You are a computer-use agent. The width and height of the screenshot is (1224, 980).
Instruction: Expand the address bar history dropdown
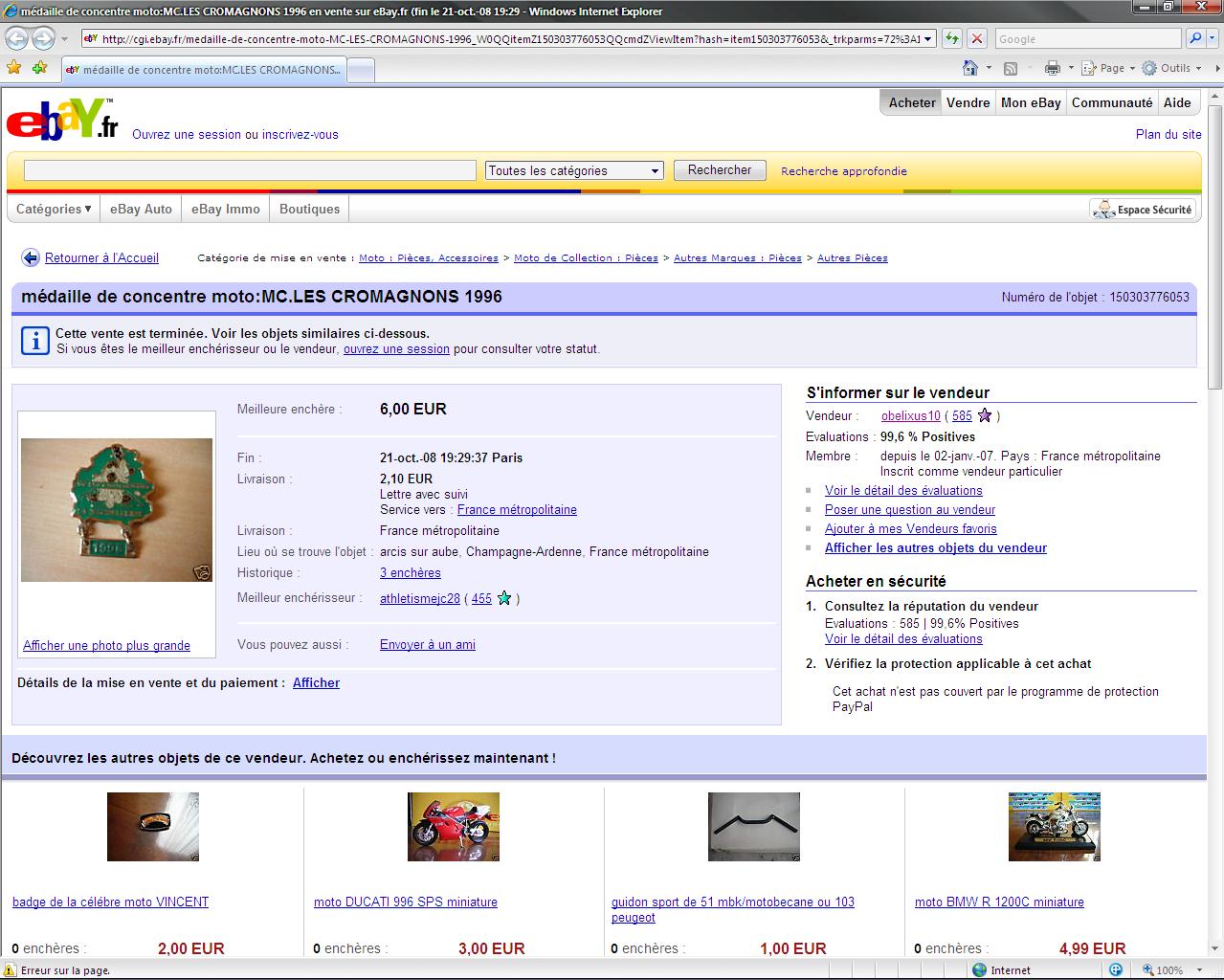[929, 39]
